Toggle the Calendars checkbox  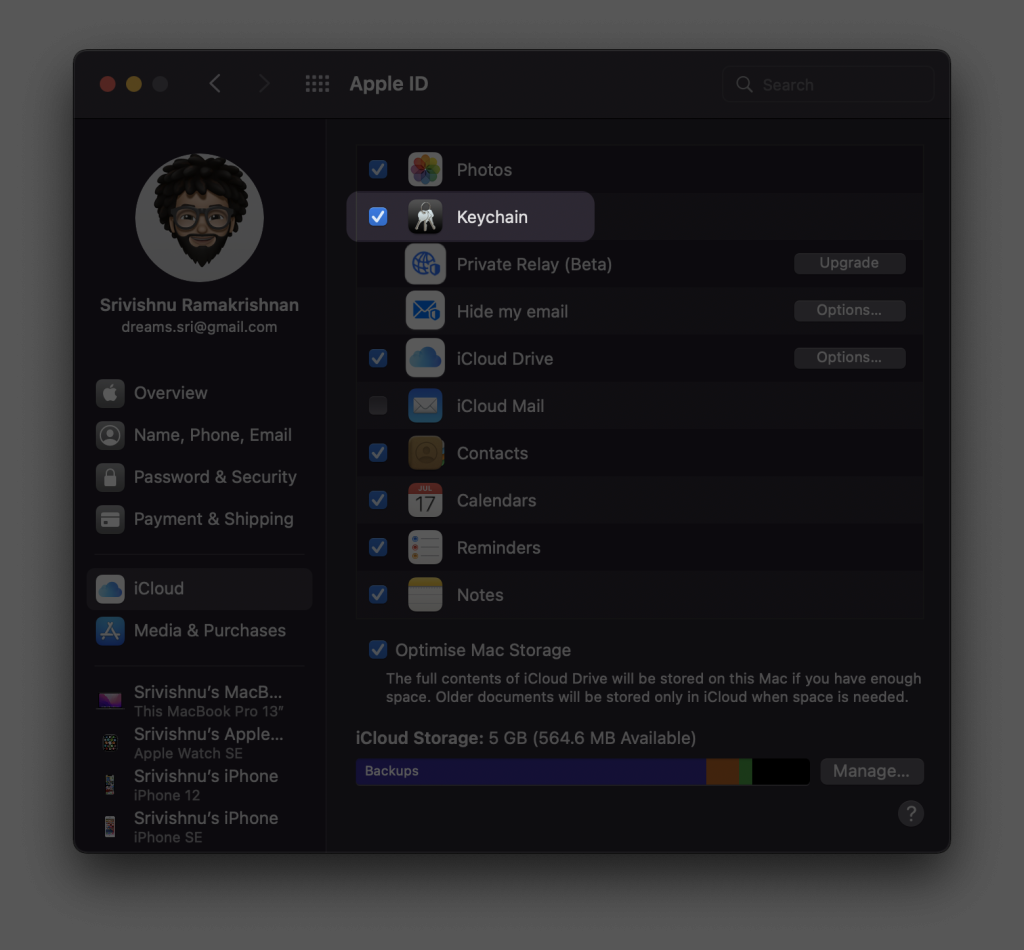(377, 500)
